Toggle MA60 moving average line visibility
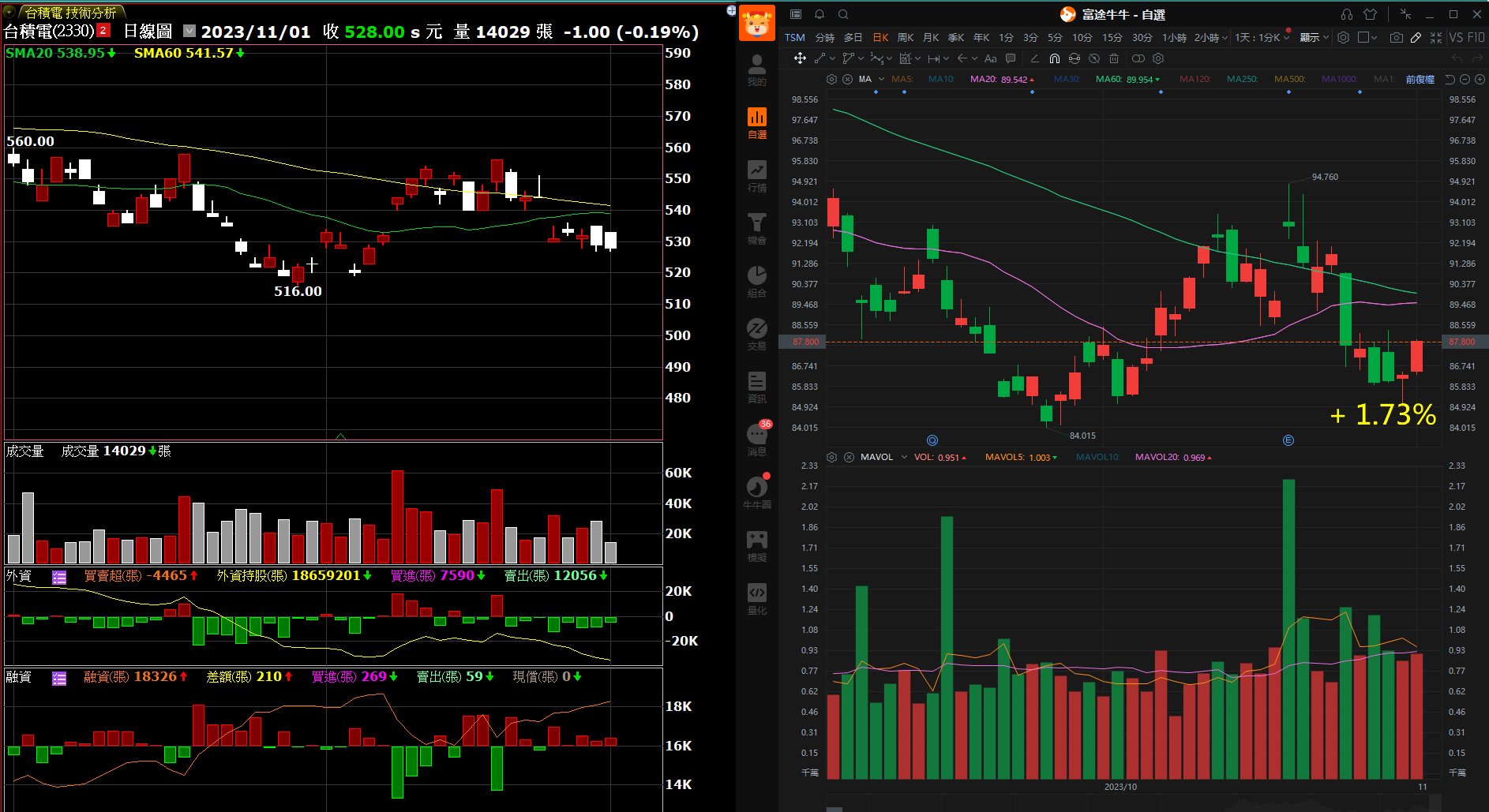 (x=1127, y=79)
